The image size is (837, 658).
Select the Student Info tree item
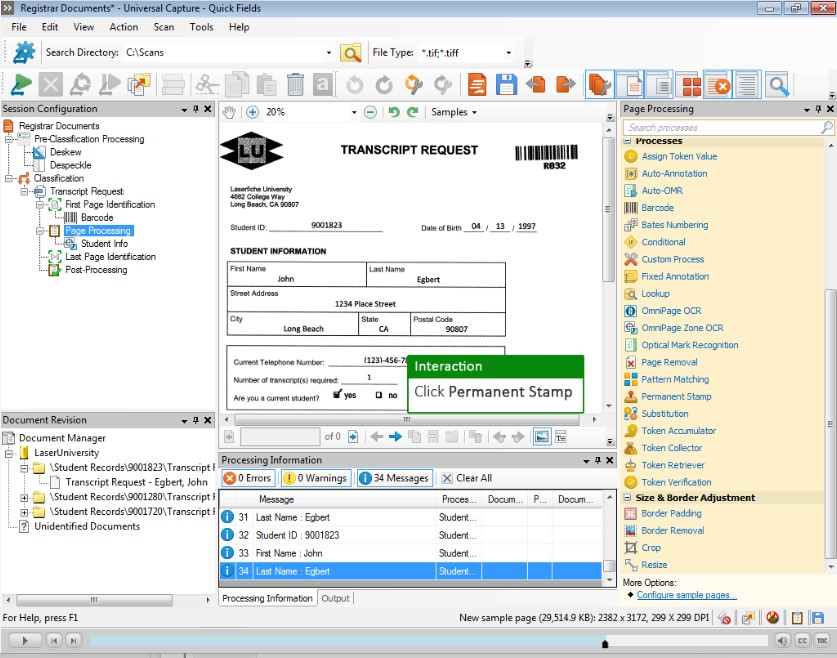click(x=104, y=244)
